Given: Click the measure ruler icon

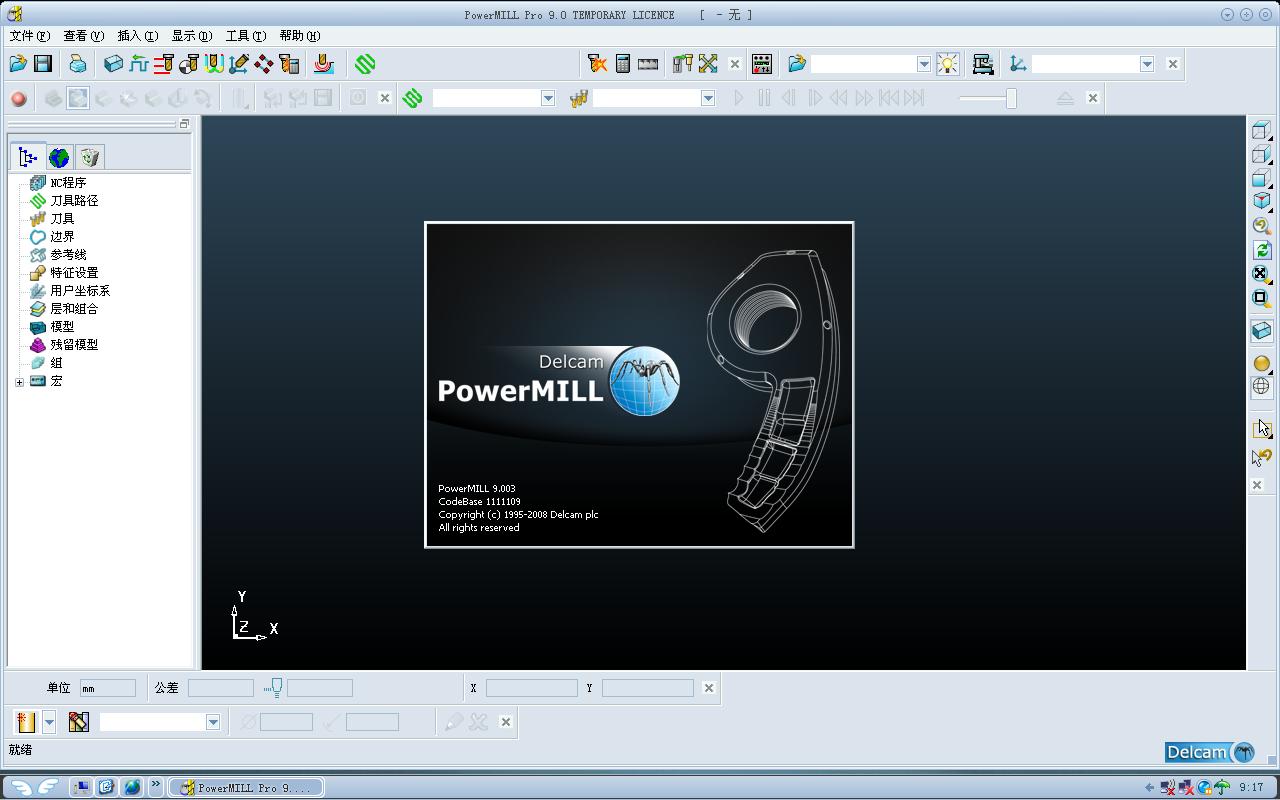Looking at the screenshot, I should [648, 64].
